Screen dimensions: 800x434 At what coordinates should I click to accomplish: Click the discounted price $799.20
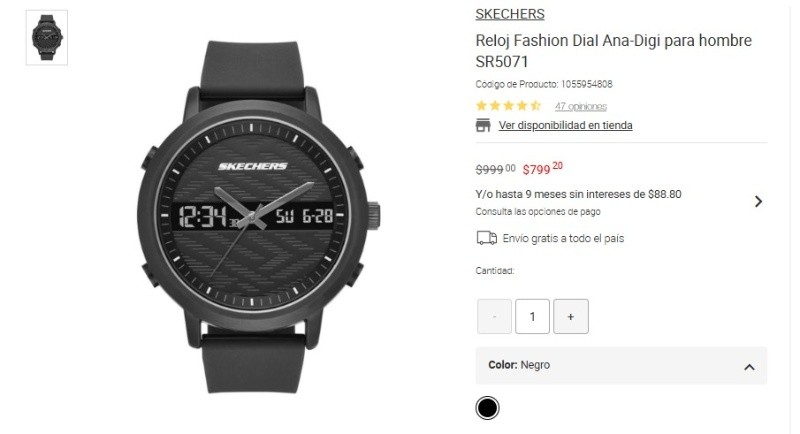click(x=543, y=168)
